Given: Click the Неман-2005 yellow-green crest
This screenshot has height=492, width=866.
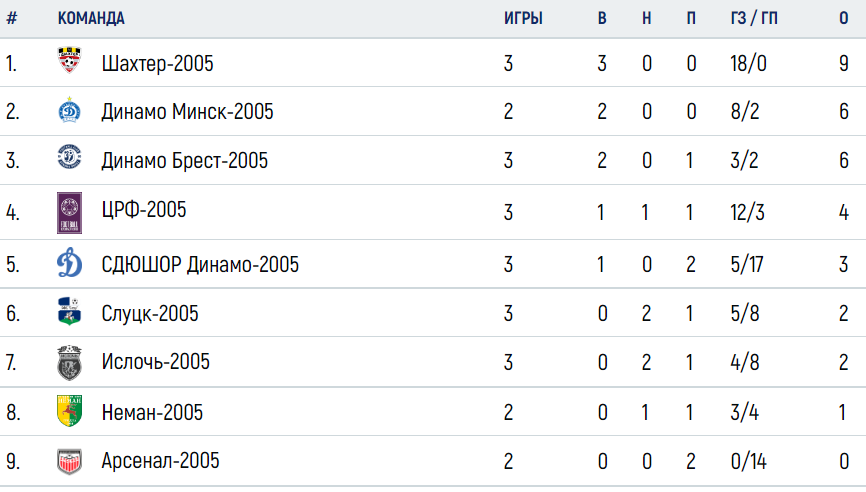Looking at the screenshot, I should pyautogui.click(x=70, y=410).
